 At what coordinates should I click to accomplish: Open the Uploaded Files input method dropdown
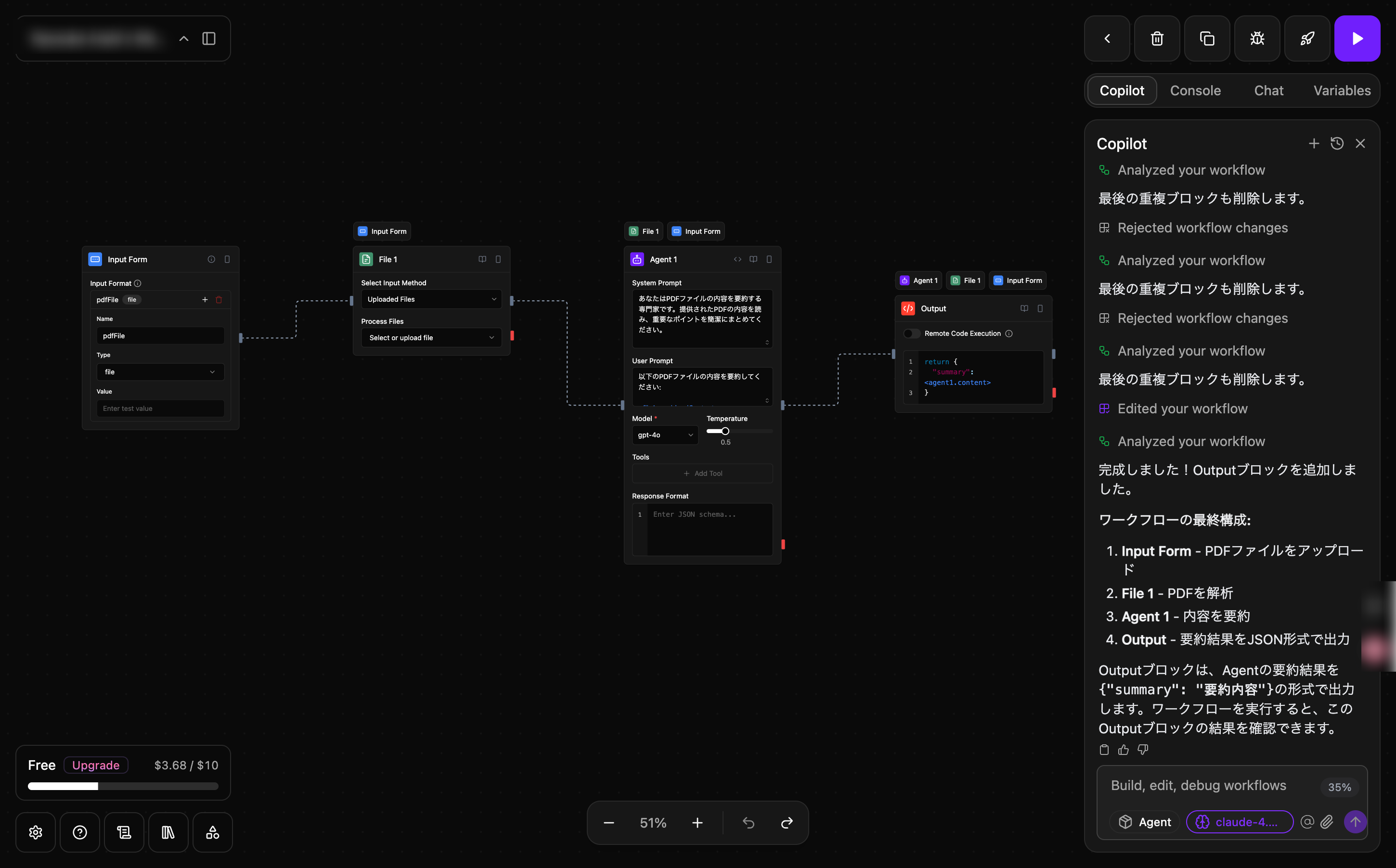431,299
